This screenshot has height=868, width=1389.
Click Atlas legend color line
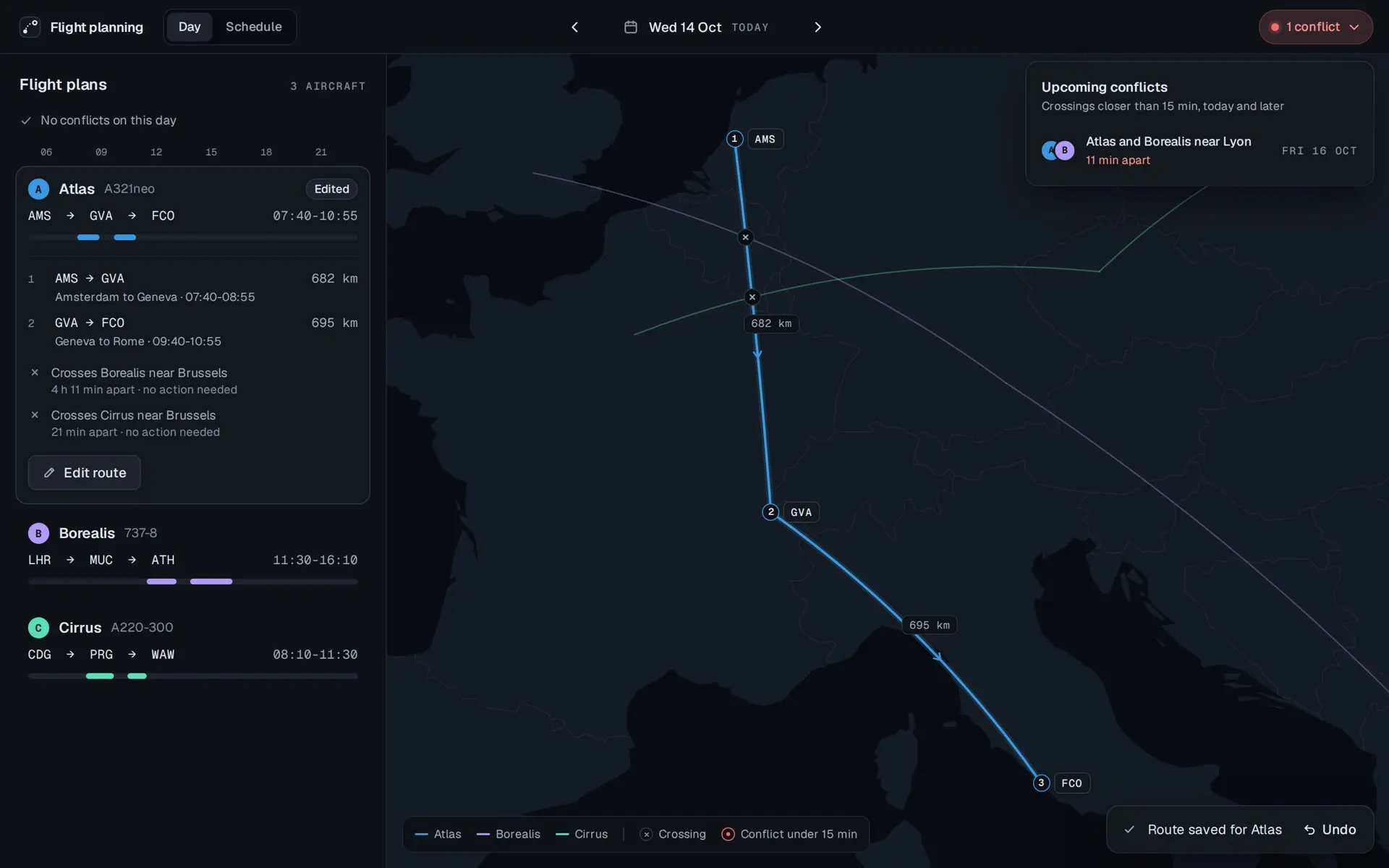pyautogui.click(x=422, y=835)
